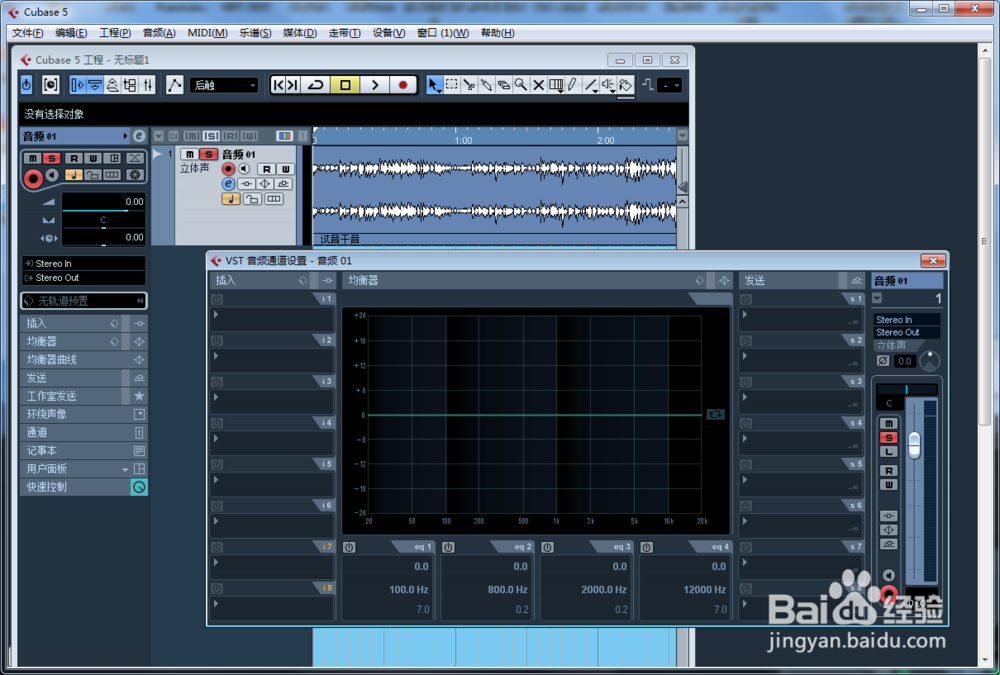This screenshot has height=675, width=1000.
Task: Open the 编辑 menu
Action: point(71,33)
